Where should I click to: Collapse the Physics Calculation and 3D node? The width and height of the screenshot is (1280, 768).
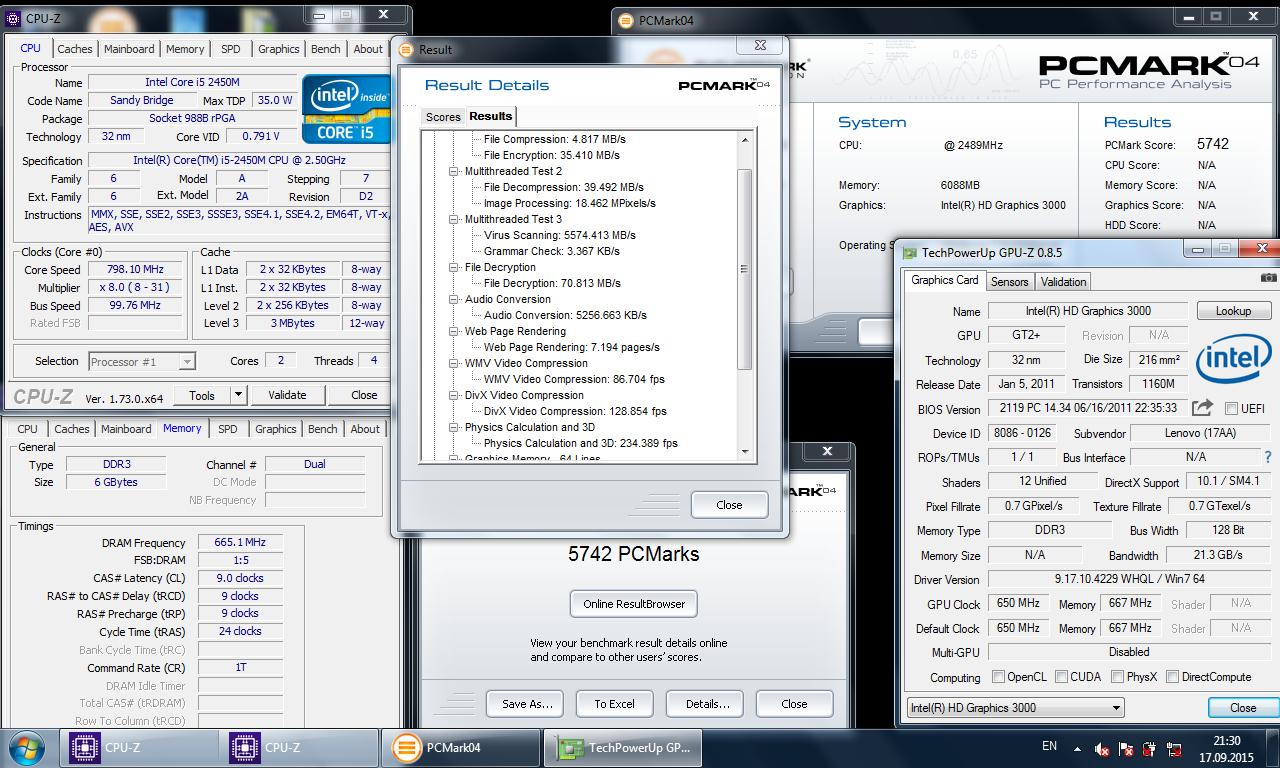coord(454,427)
